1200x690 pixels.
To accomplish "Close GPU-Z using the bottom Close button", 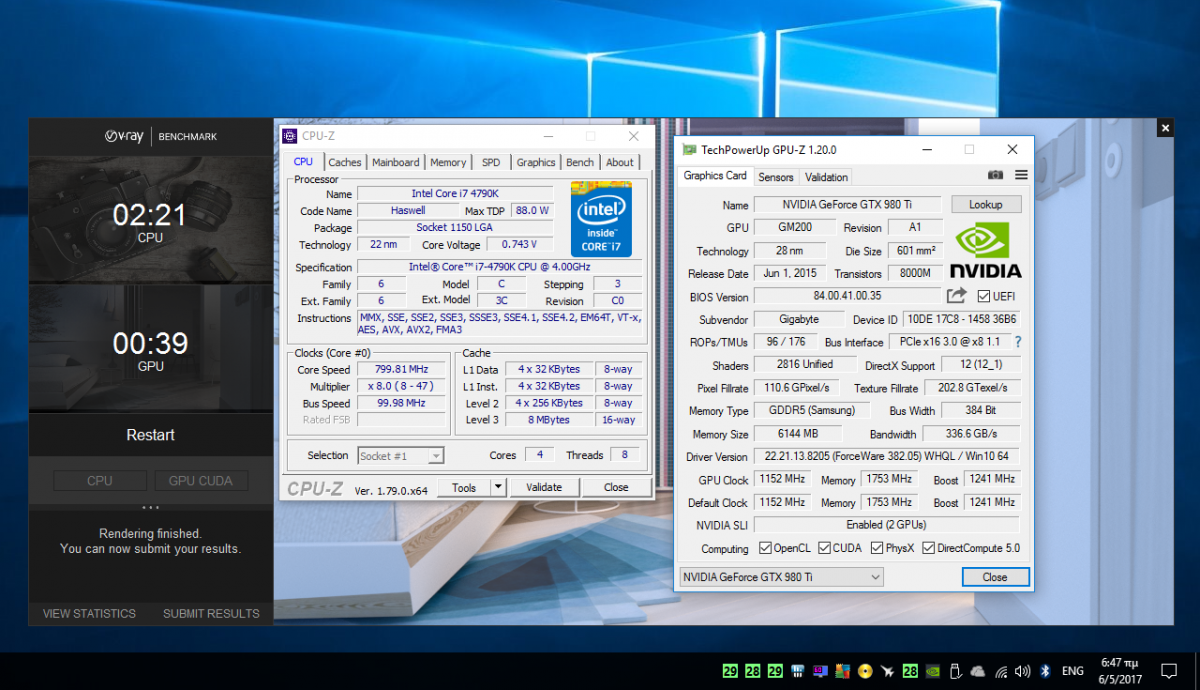I will pyautogui.click(x=995, y=577).
